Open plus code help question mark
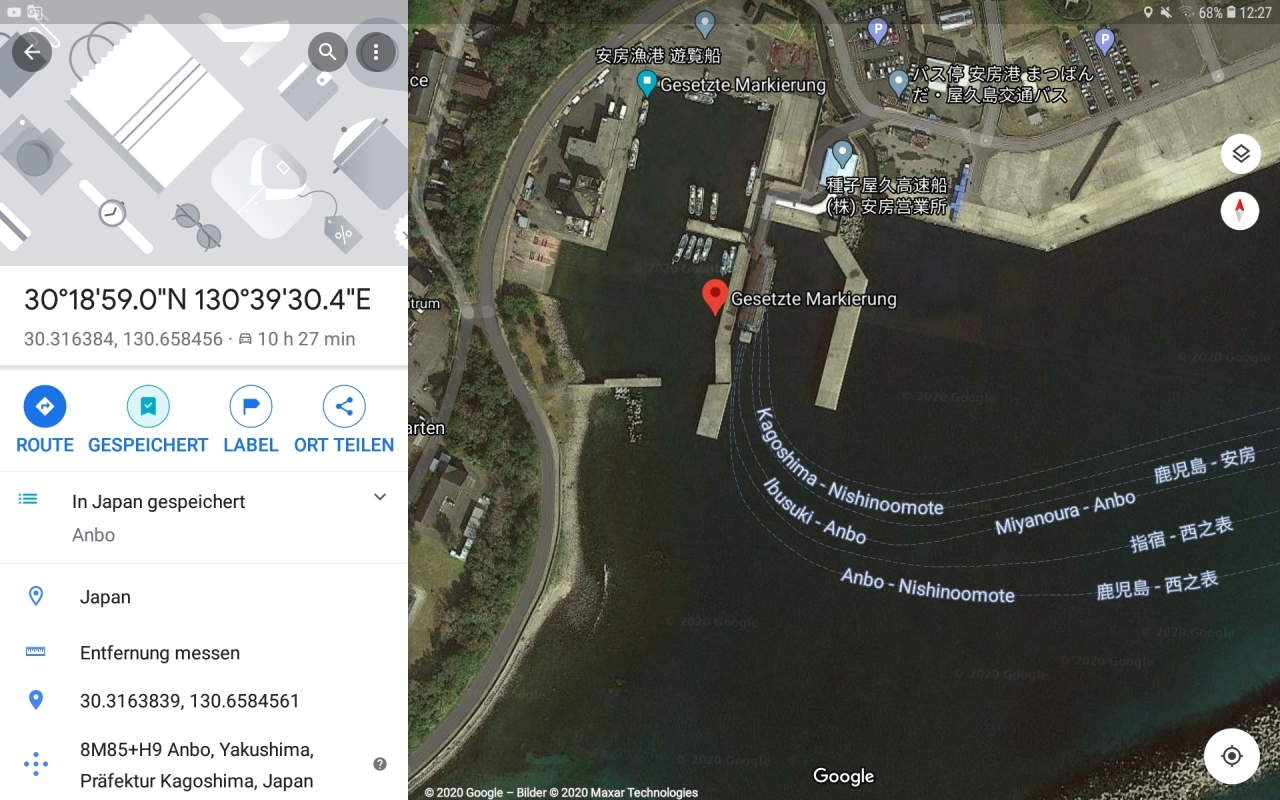Screen dimensions: 1280x800 click(380, 764)
